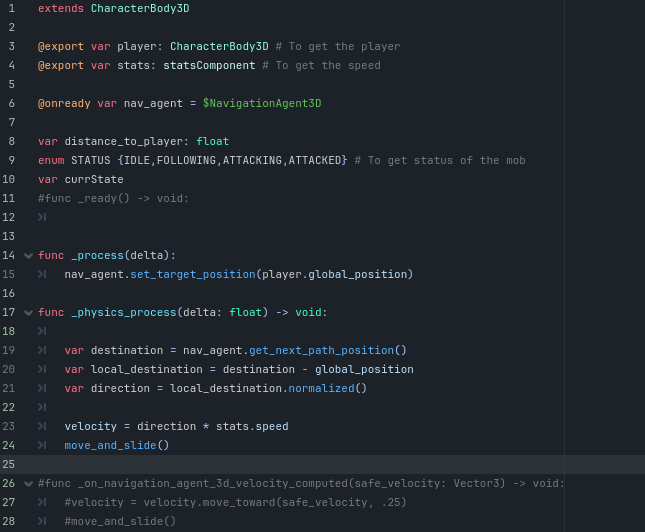Click the get_next_path_position method call
Screen dimensions: 645x532
pyautogui.click(x=321, y=351)
